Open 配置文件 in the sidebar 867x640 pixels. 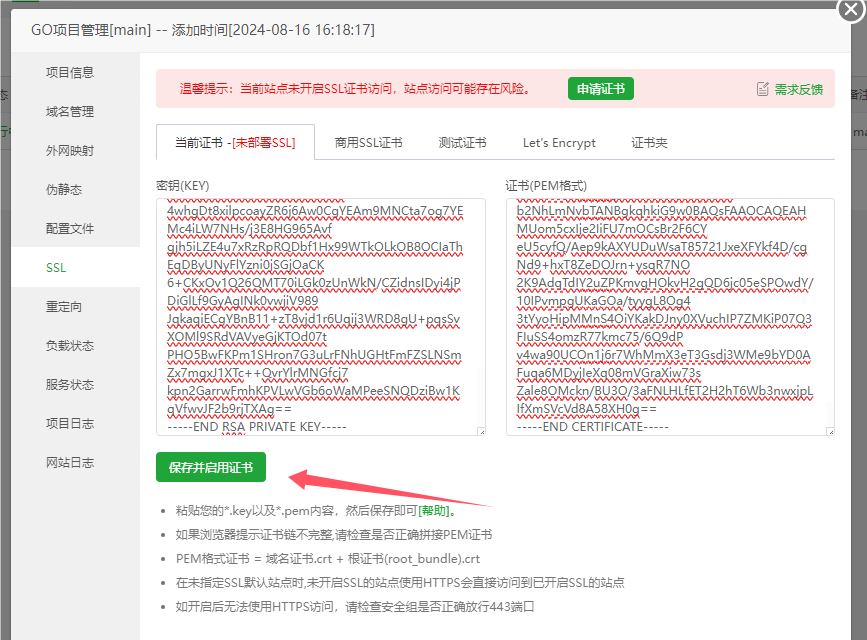point(70,228)
